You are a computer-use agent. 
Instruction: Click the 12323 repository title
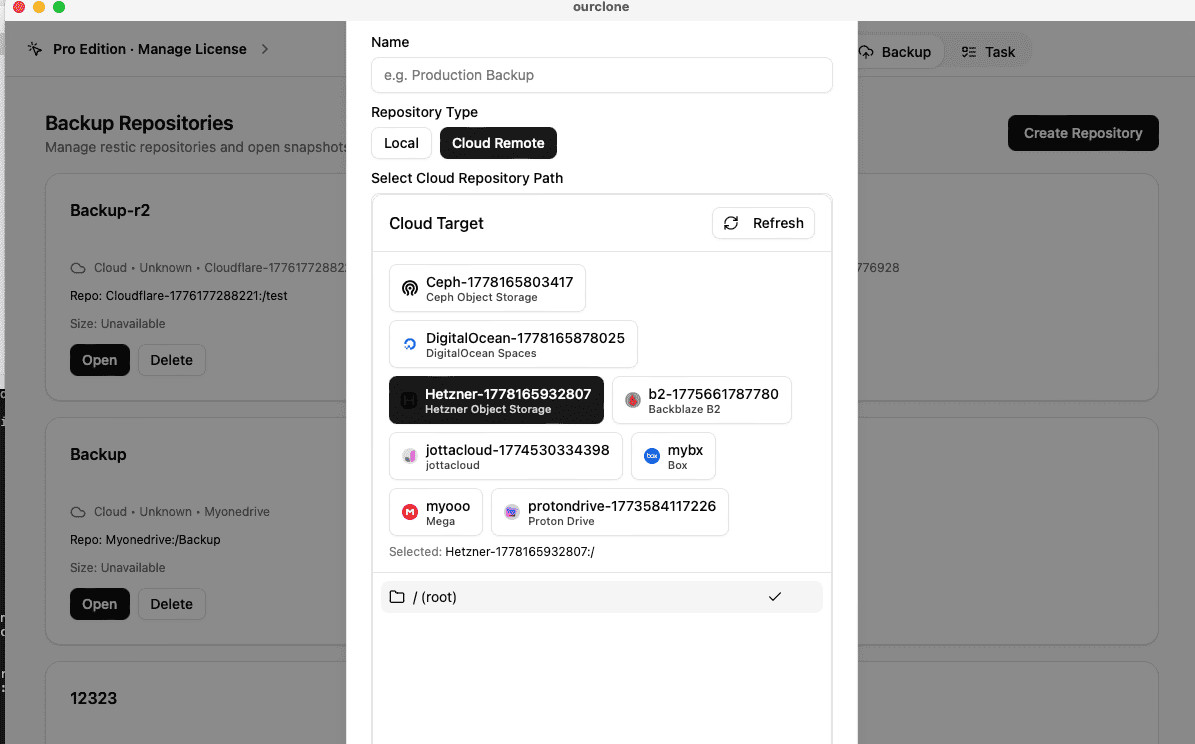[x=94, y=698]
